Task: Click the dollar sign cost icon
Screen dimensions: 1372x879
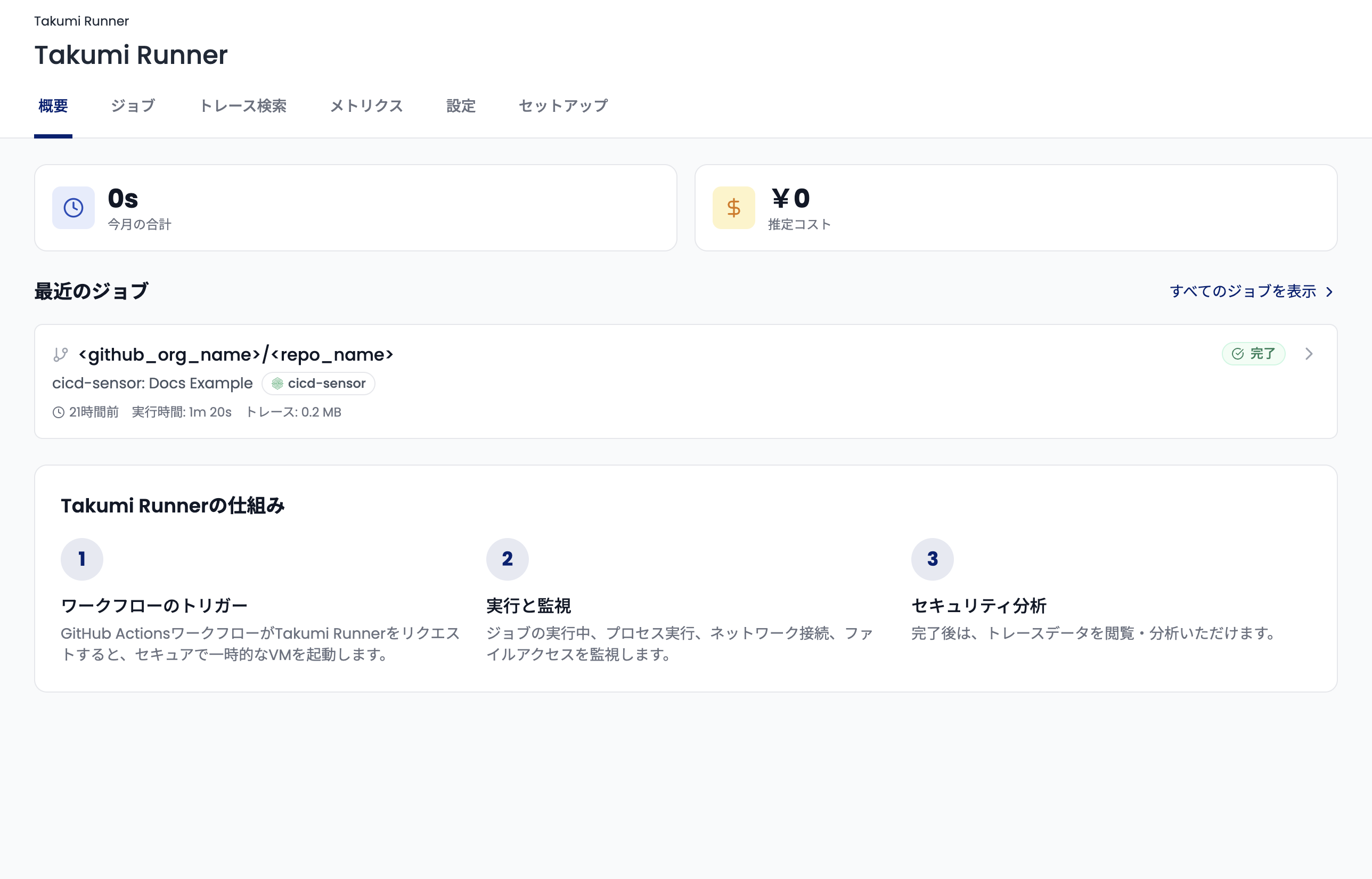Action: [733, 208]
